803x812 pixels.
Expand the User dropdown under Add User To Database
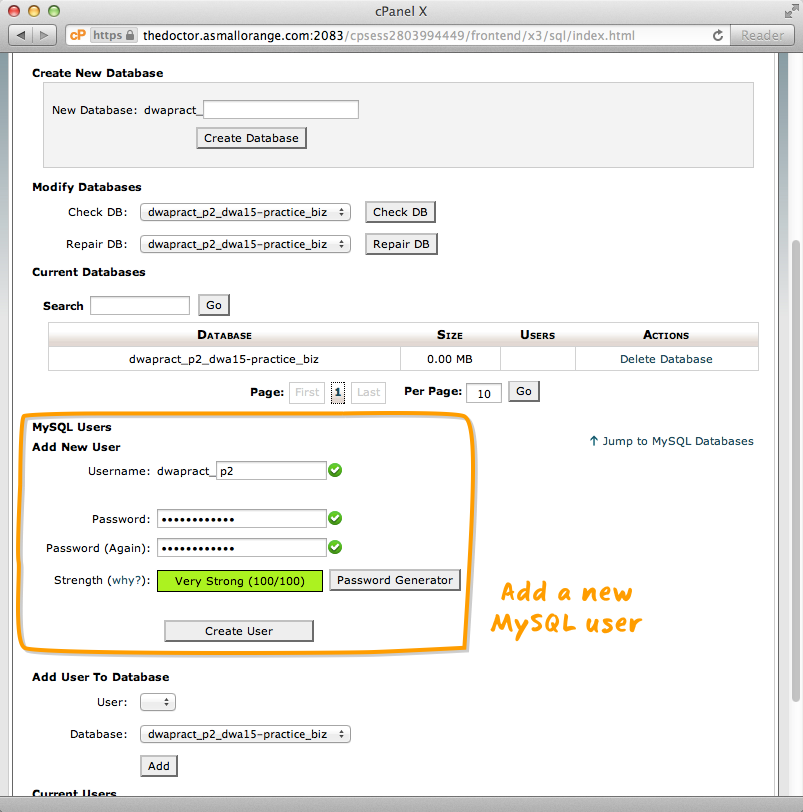pos(158,702)
